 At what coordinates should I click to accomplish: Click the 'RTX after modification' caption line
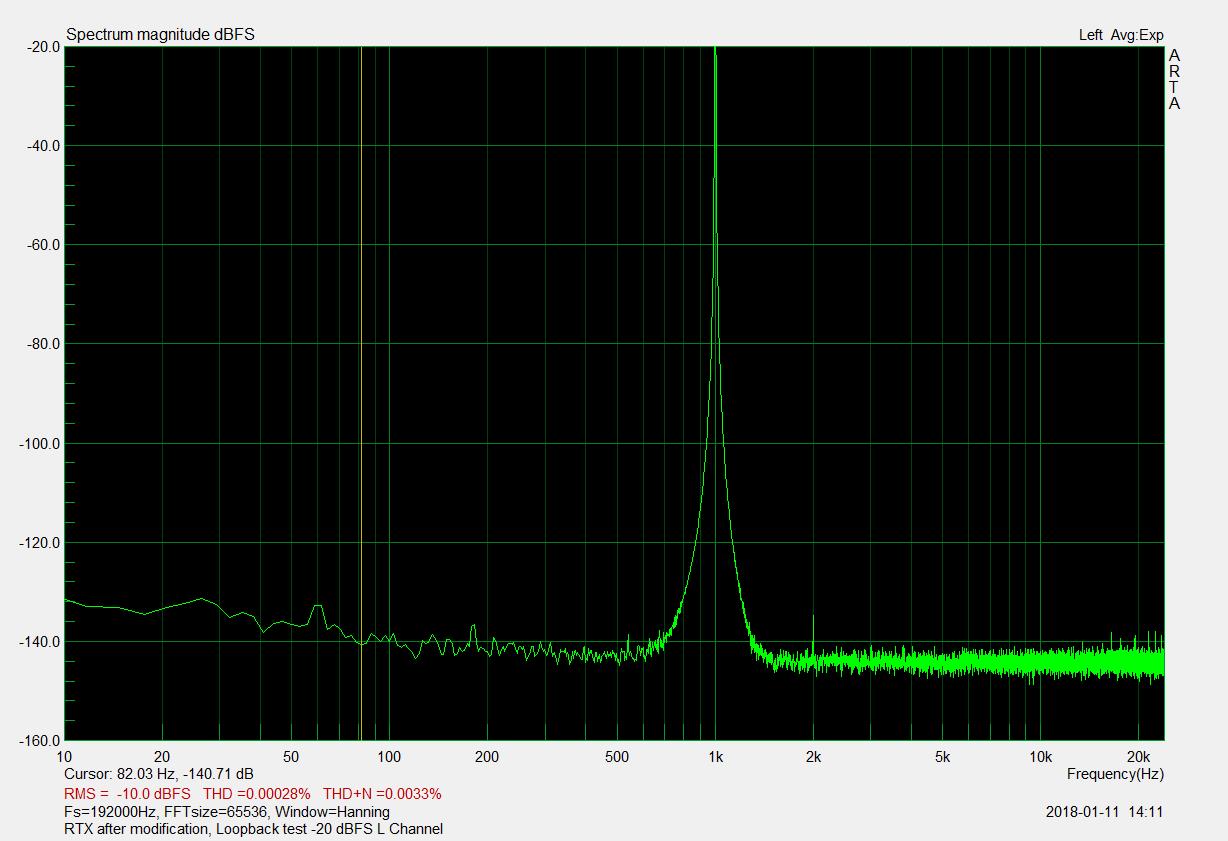coord(253,829)
